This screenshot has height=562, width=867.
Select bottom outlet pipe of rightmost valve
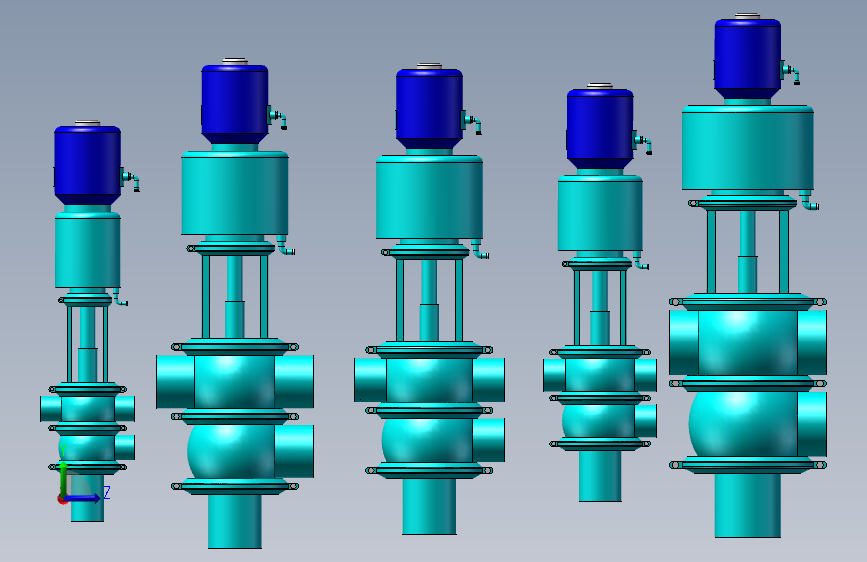748,505
